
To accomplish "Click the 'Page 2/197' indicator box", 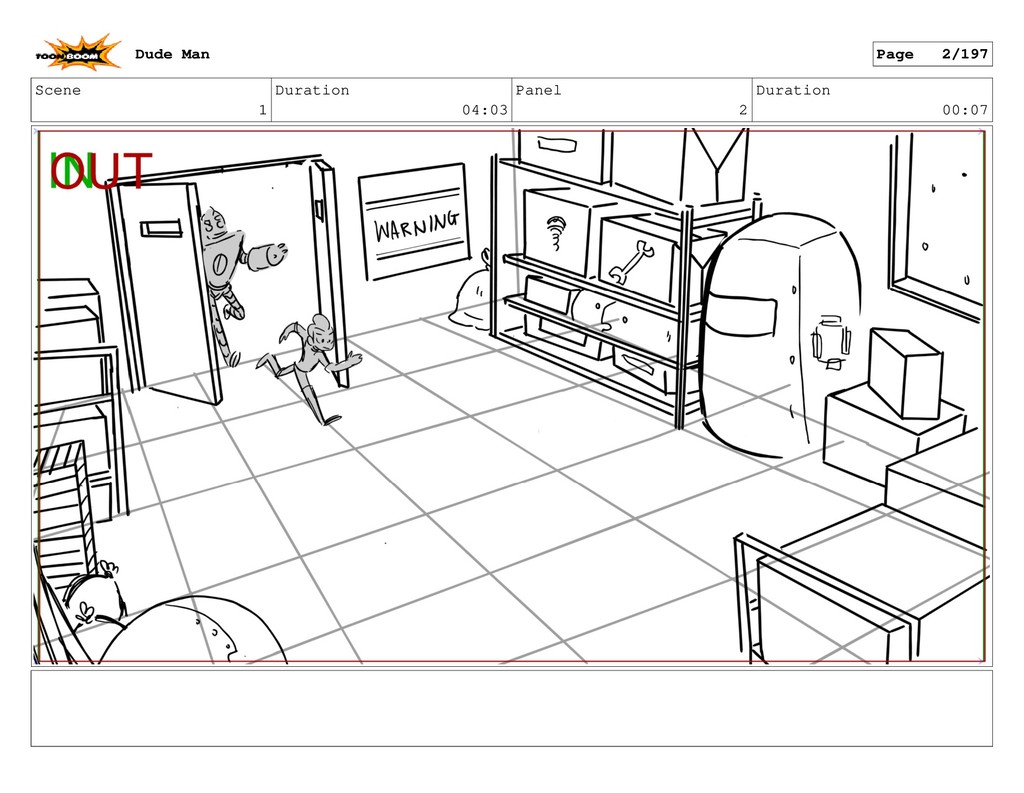I will [932, 54].
